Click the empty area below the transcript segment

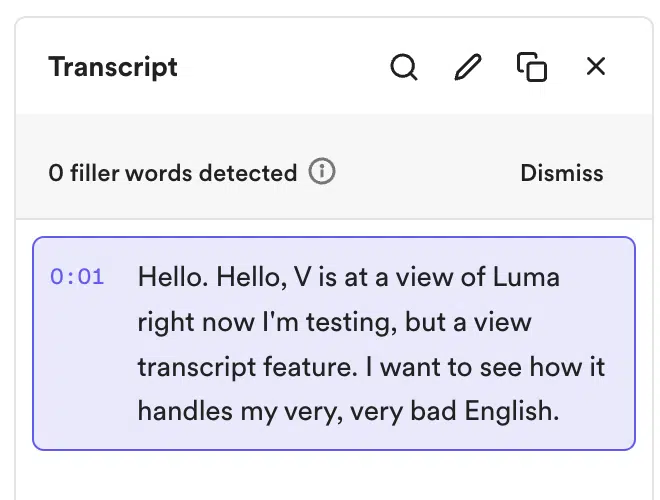tap(334, 476)
